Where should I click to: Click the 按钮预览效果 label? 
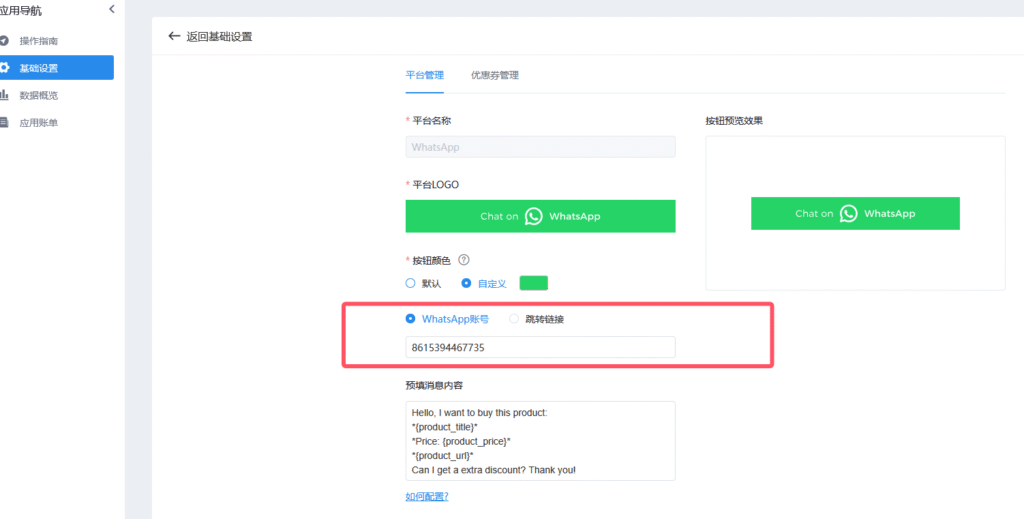(734, 121)
